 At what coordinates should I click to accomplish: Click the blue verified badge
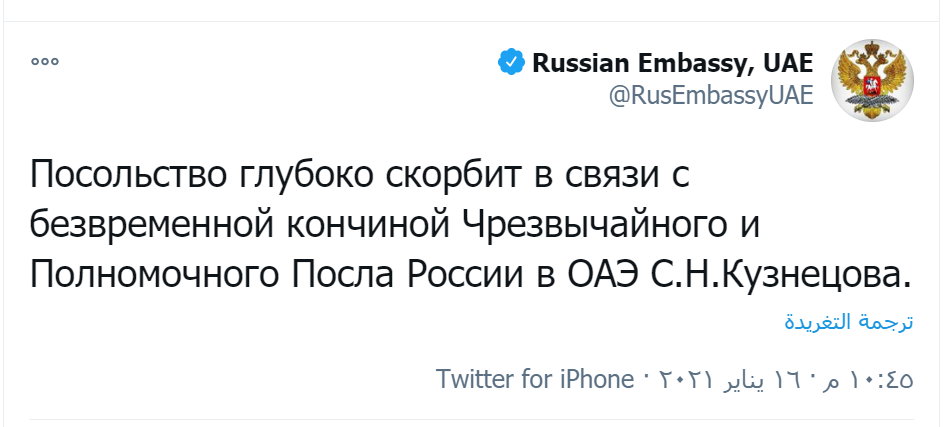click(x=511, y=64)
